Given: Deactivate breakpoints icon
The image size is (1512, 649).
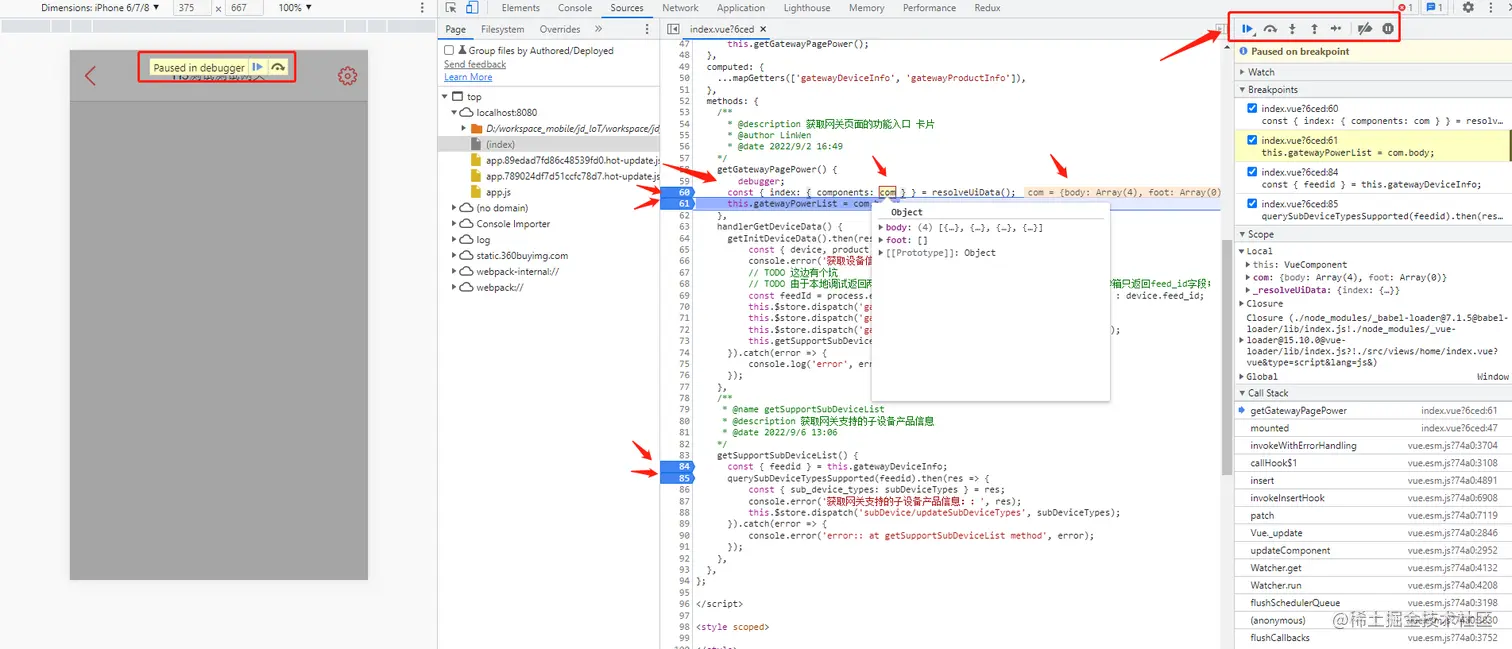Looking at the screenshot, I should 1366,29.
